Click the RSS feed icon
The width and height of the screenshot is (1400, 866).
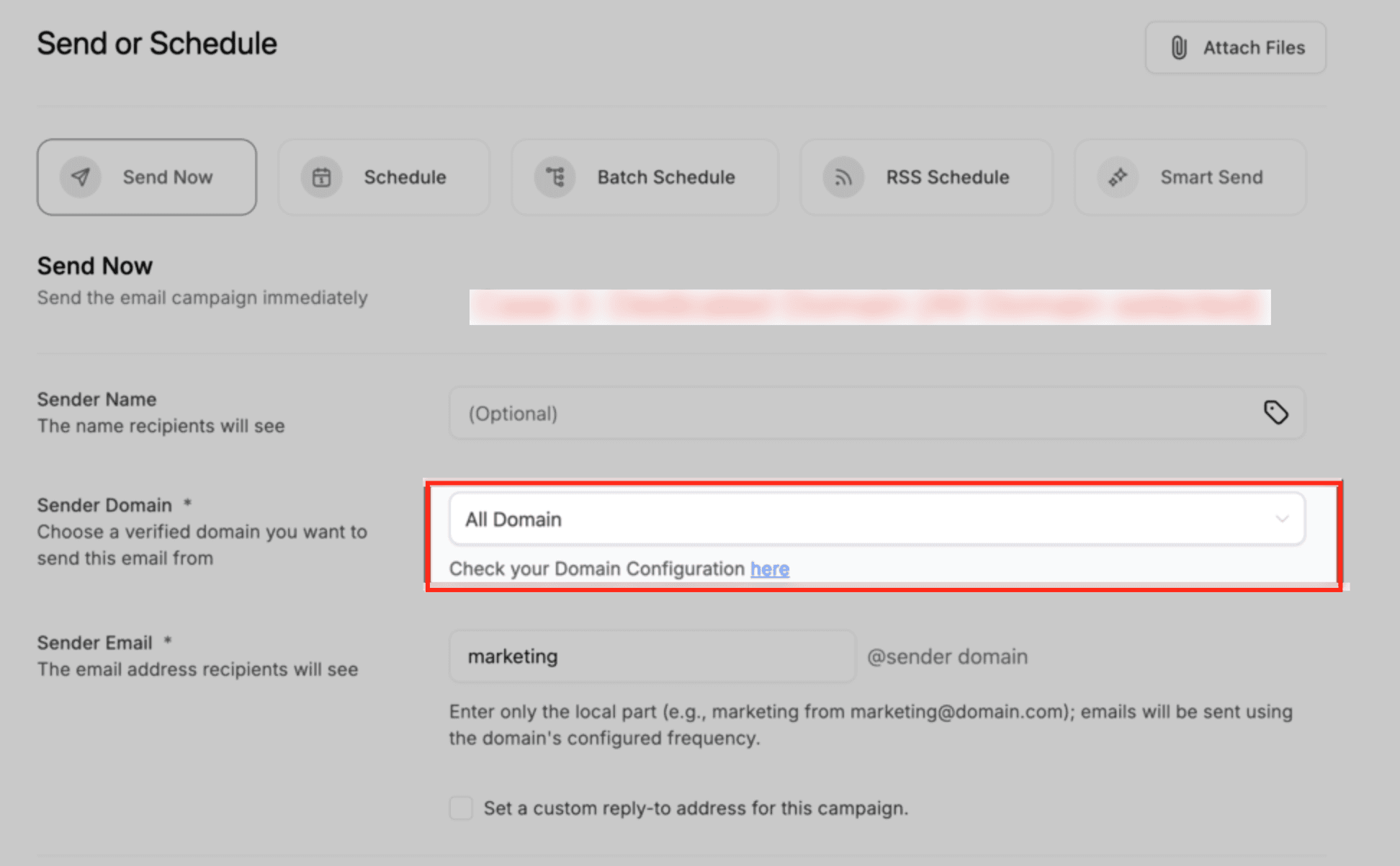(843, 177)
